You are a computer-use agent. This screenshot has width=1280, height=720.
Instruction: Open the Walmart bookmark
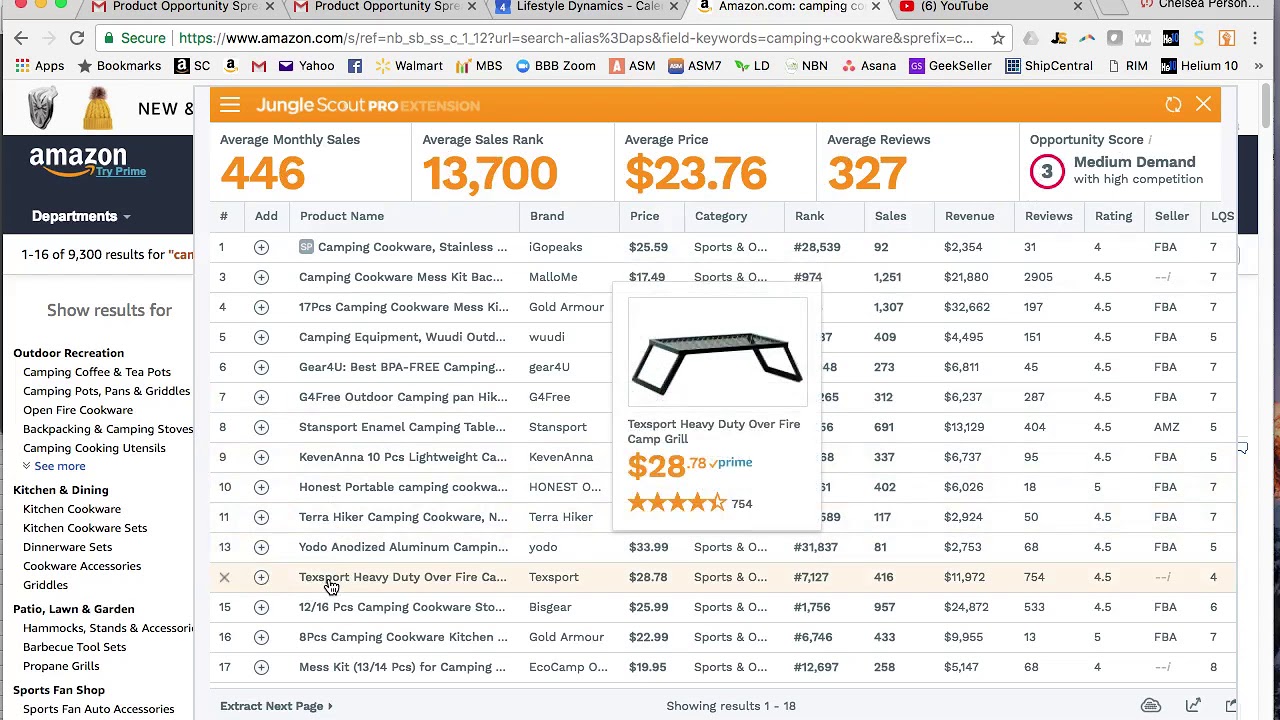(x=408, y=66)
